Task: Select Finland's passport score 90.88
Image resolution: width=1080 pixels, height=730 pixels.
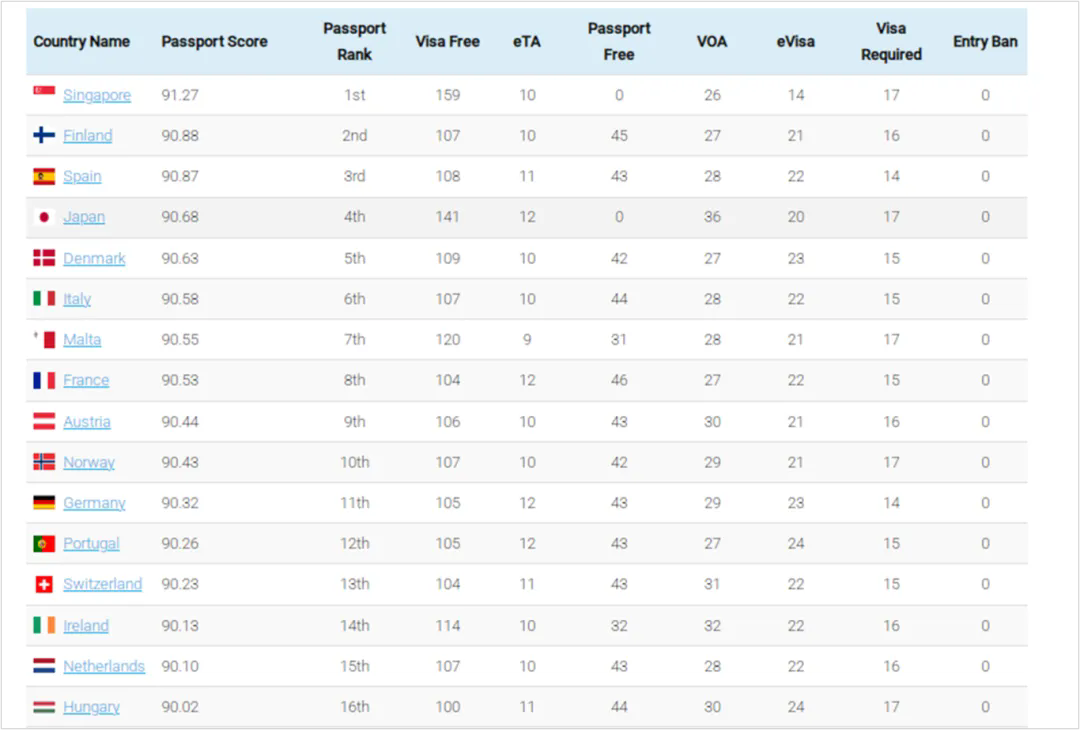Action: tap(180, 136)
